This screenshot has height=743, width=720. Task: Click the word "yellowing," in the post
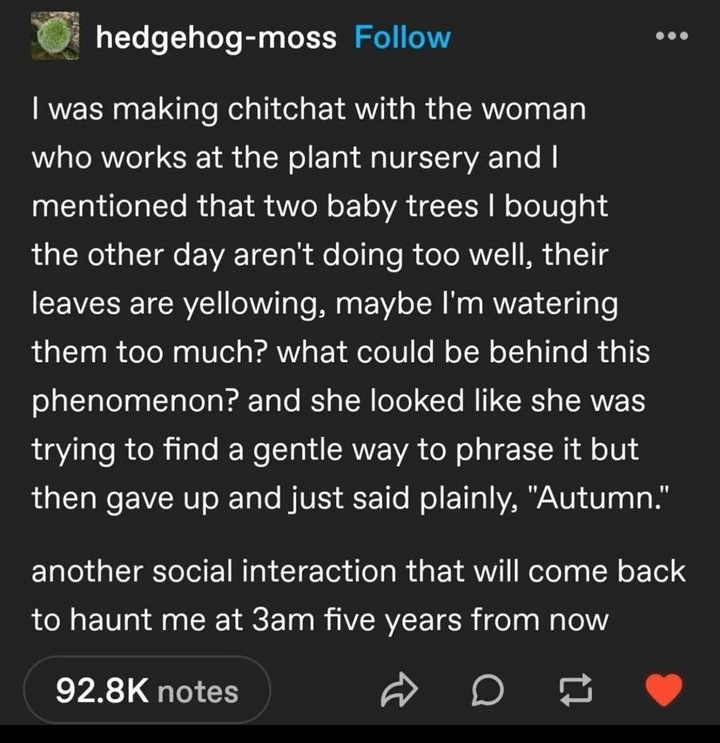(257, 303)
